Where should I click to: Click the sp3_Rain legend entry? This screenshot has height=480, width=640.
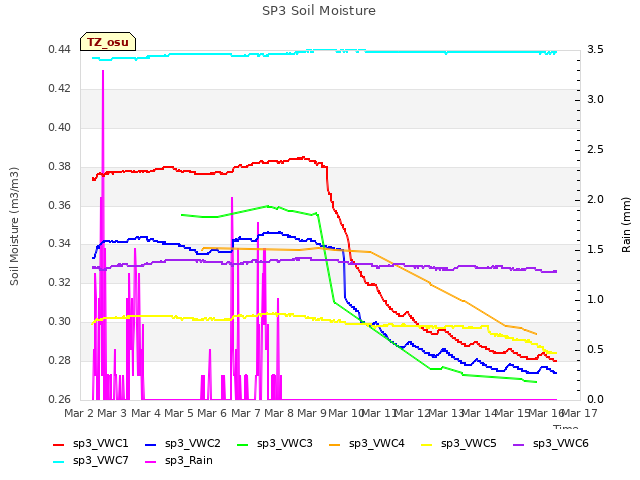pos(179,461)
